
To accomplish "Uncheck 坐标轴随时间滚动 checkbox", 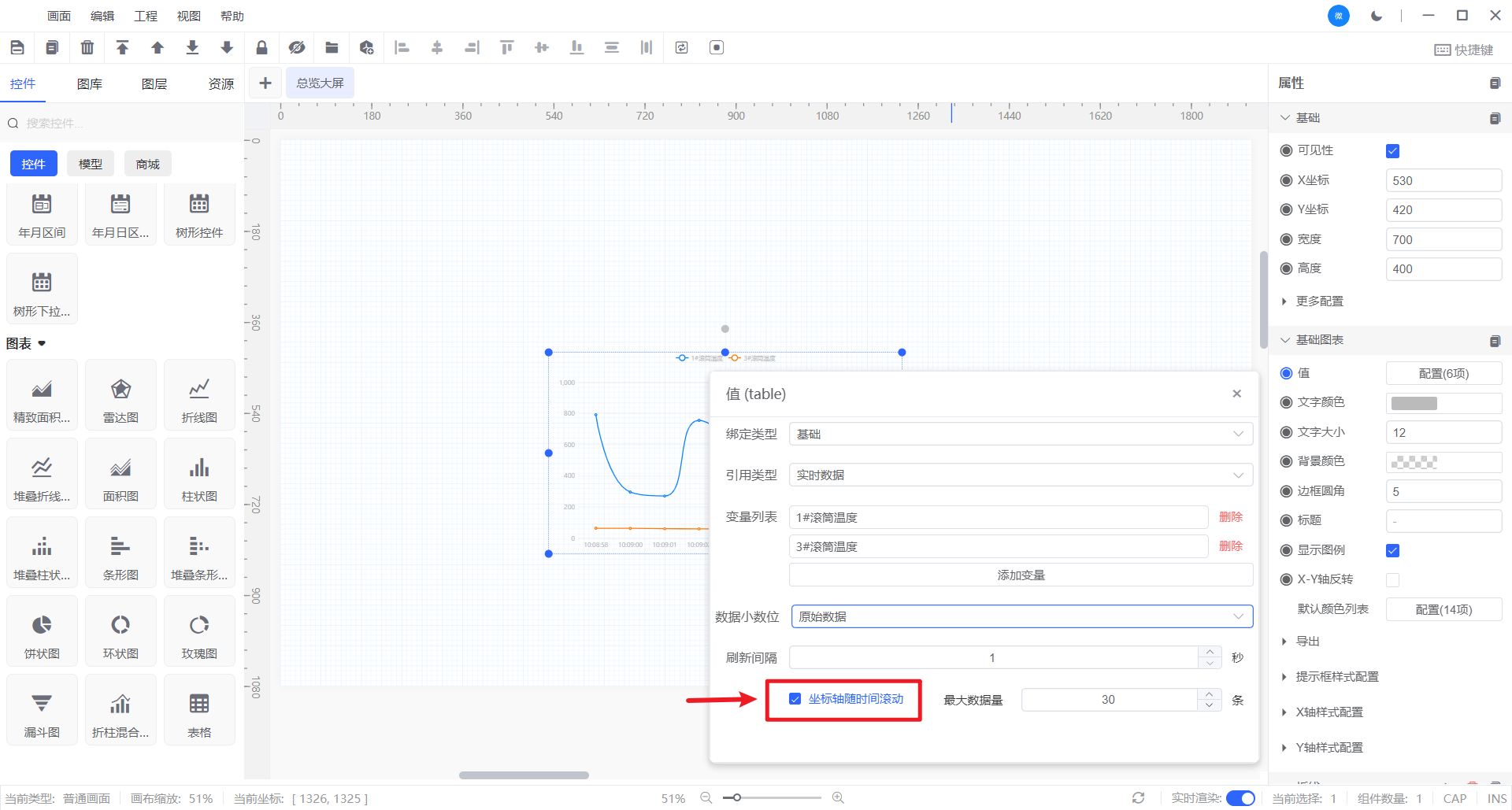I will (795, 699).
